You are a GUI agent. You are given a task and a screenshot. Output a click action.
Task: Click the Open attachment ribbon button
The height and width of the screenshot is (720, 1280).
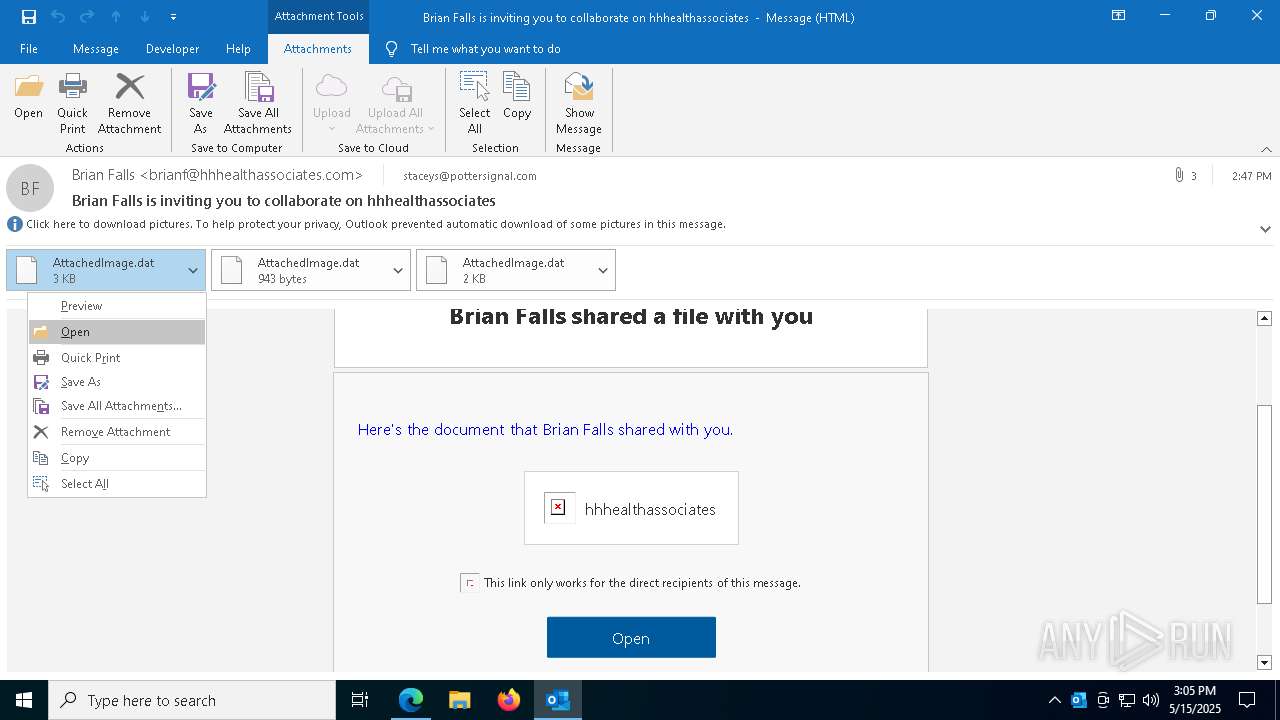28,97
